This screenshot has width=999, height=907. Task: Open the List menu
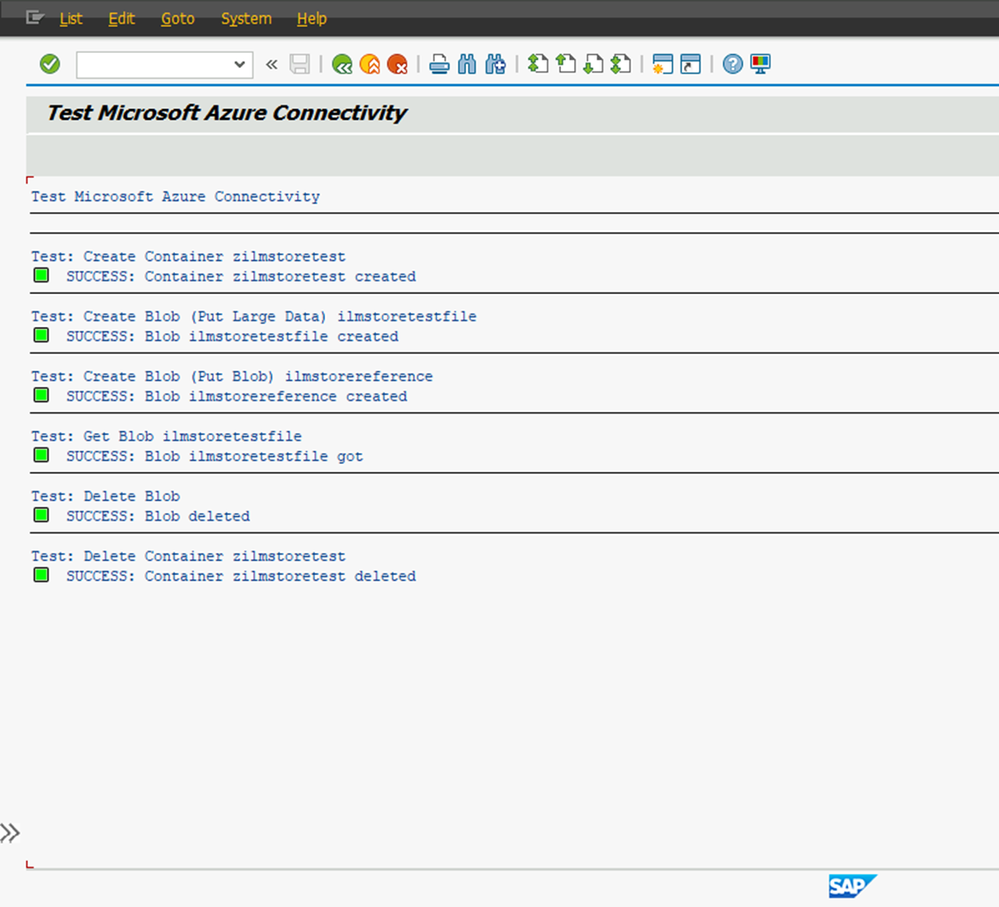[x=71, y=18]
